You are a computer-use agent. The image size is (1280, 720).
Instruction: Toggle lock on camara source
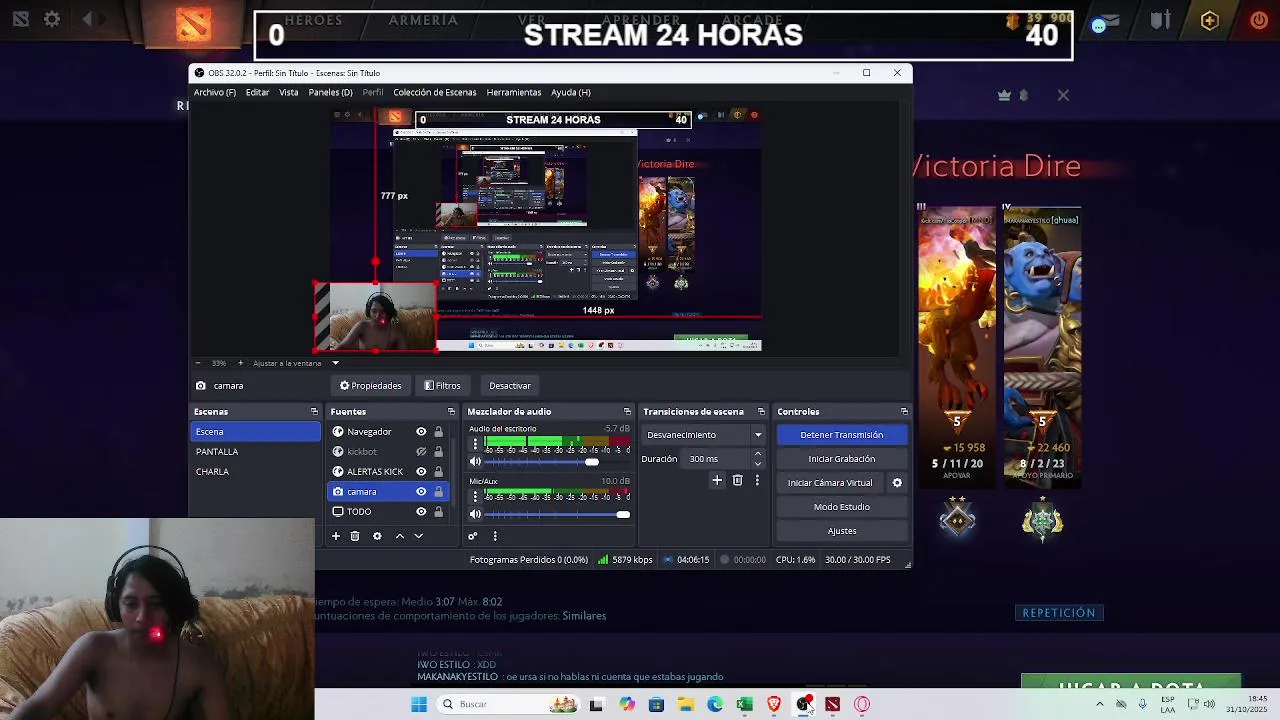(x=438, y=492)
